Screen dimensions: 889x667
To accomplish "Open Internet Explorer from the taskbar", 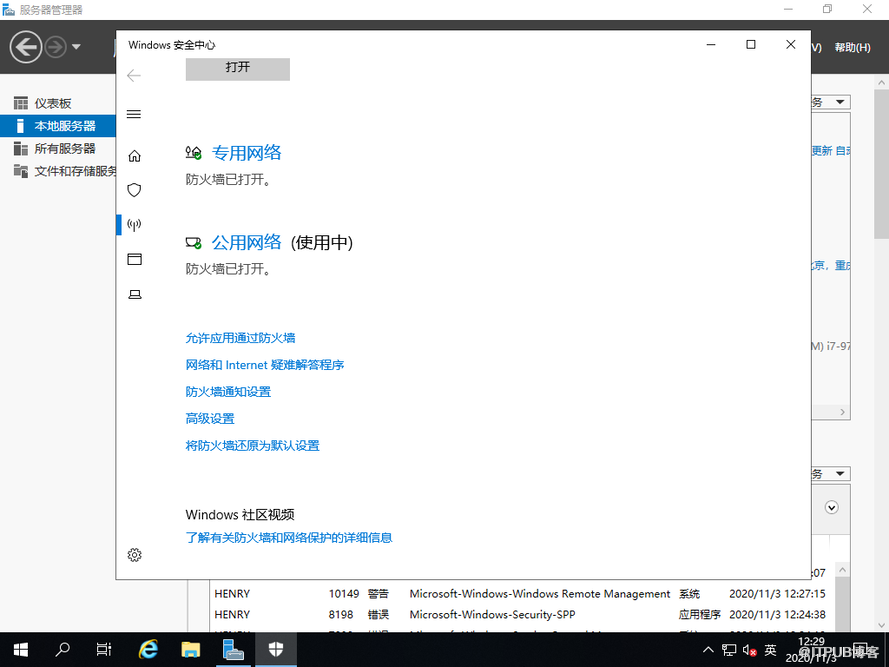I will (x=149, y=650).
